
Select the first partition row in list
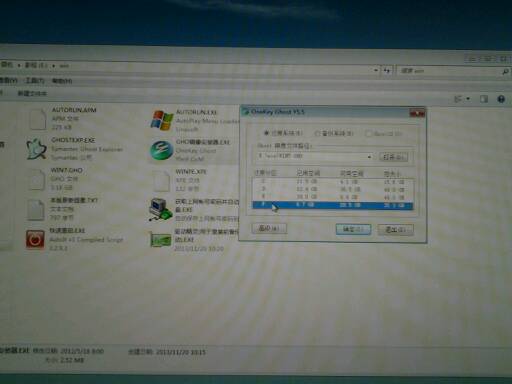[x=333, y=182]
